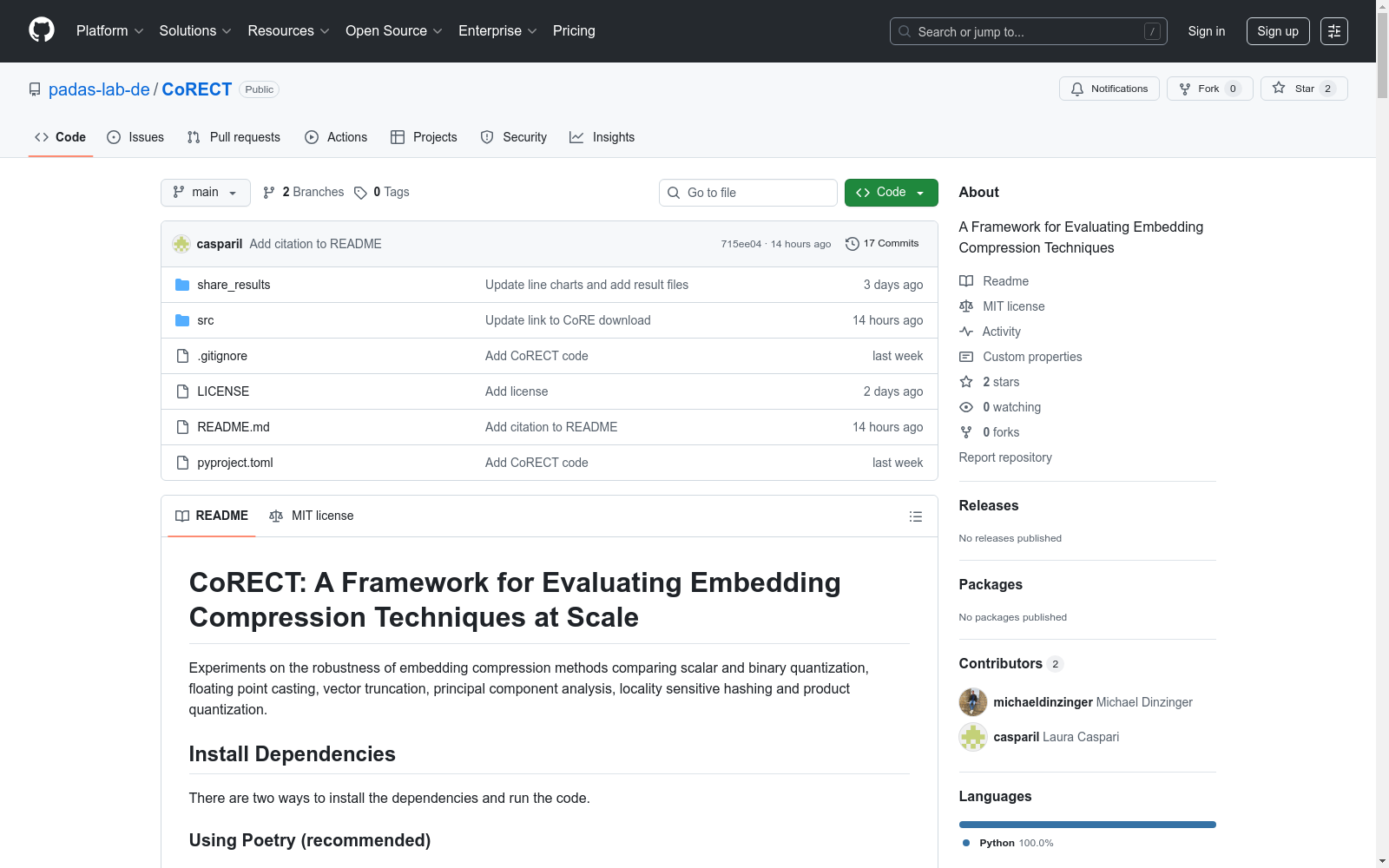Image resolution: width=1389 pixels, height=868 pixels.
Task: Click casparil's avatar in Contributors
Action: click(973, 737)
